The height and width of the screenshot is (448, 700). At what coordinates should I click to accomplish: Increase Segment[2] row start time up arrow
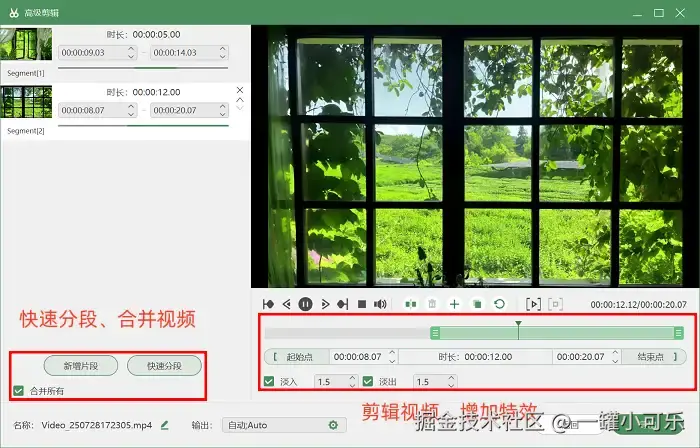pos(131,106)
